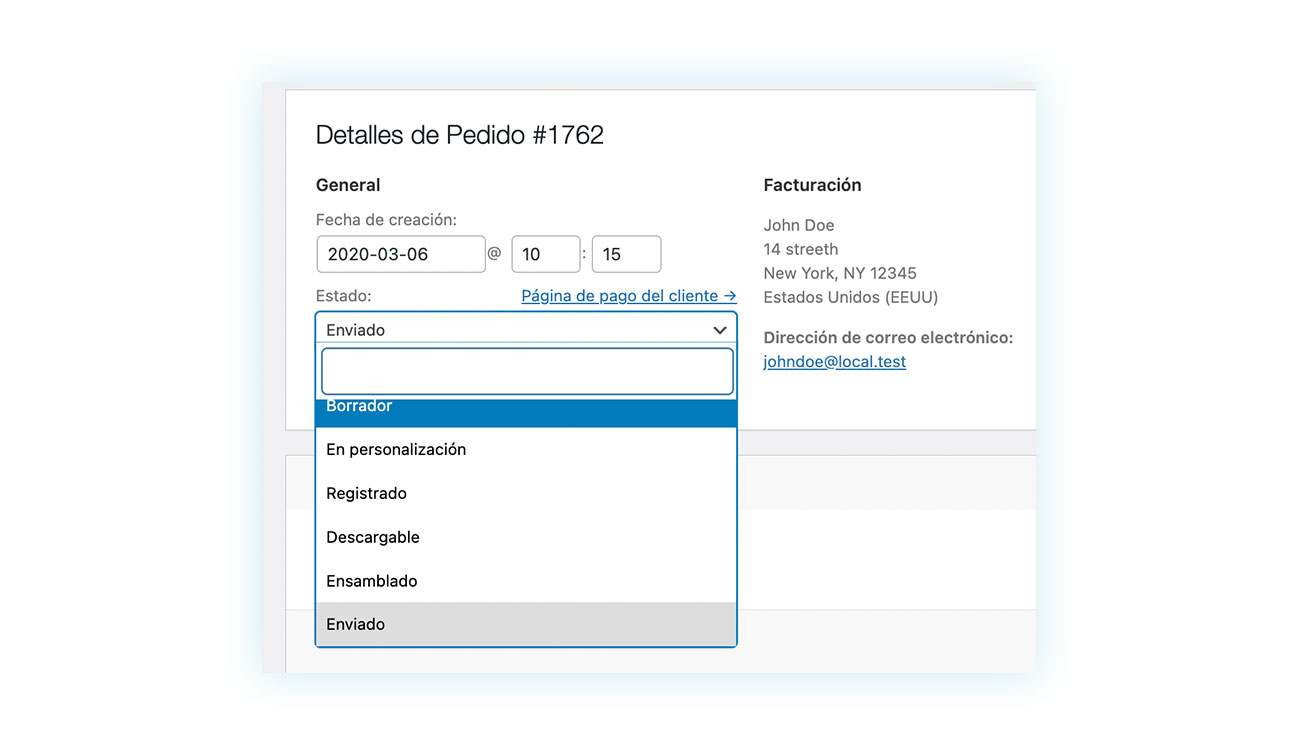The height and width of the screenshot is (755, 1300).
Task: Edit the hour field showing 10
Action: tap(546, 254)
